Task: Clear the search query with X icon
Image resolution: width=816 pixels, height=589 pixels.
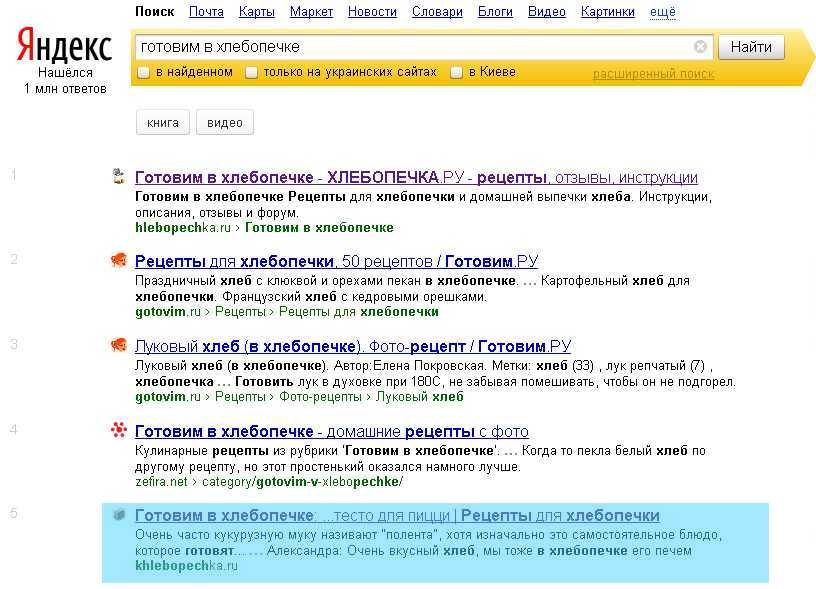Action: (700, 47)
